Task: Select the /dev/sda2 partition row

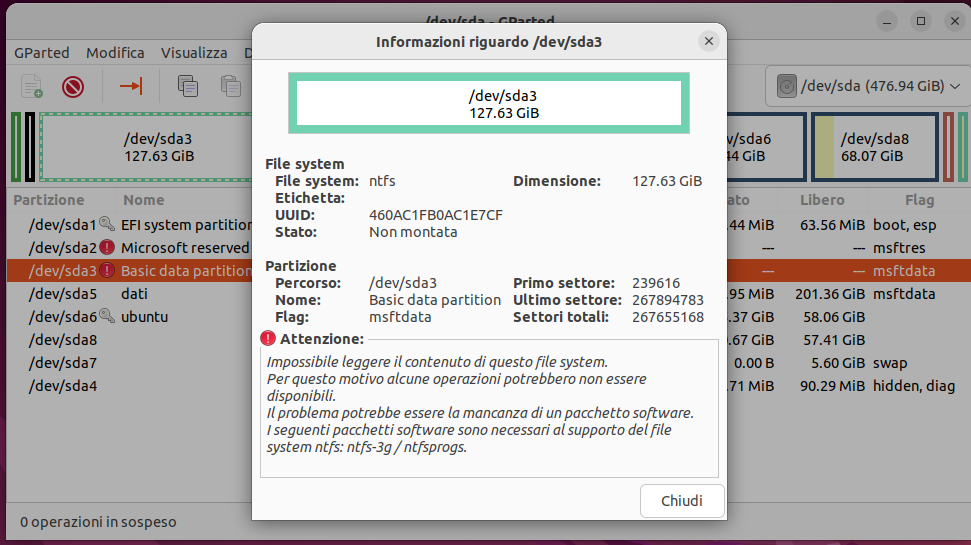Action: (130, 247)
